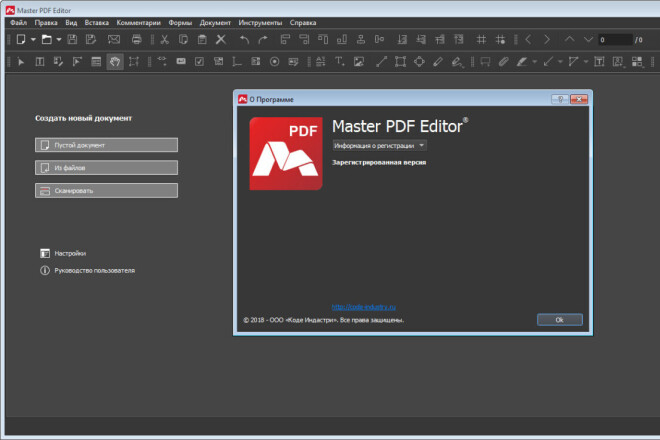Open the Вставка menu

coord(96,23)
